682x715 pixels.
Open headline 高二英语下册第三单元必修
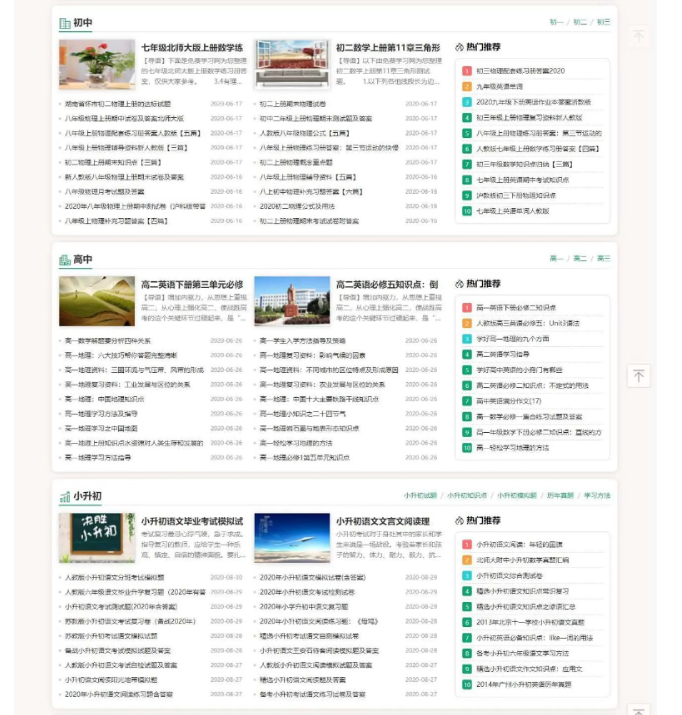click(192, 284)
